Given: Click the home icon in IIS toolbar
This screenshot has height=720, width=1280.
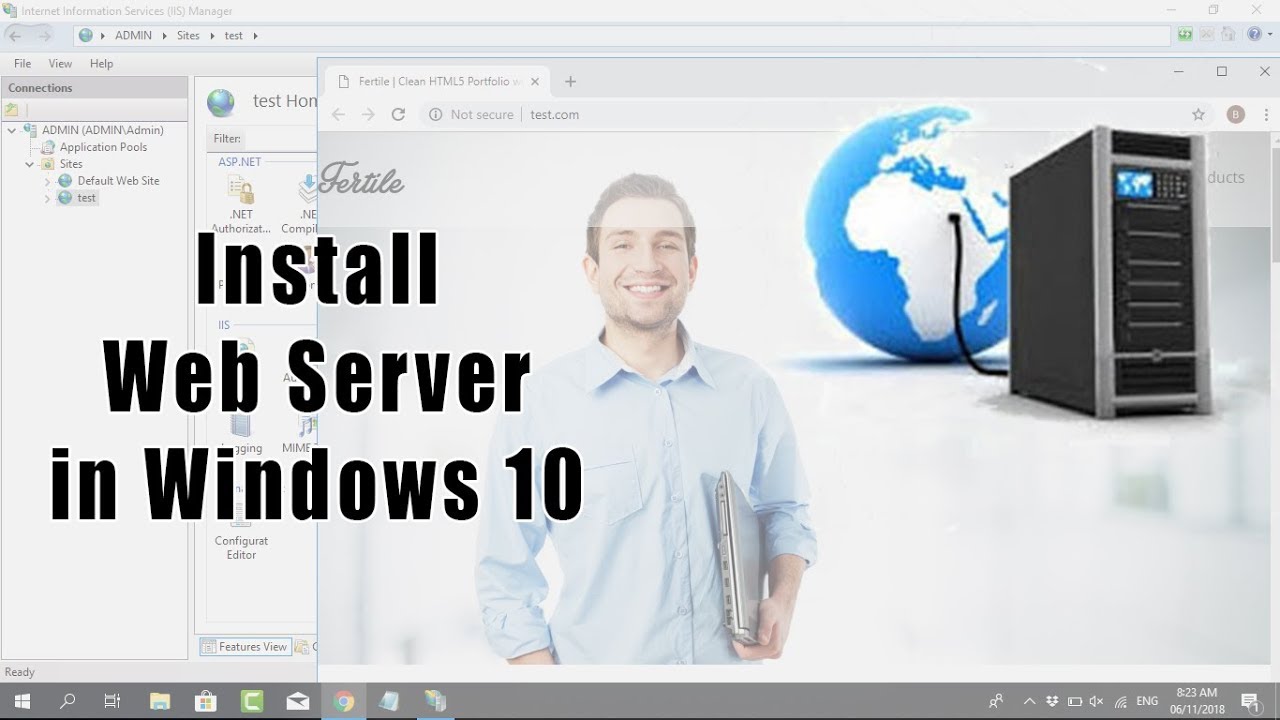Looking at the screenshot, I should pos(1227,35).
